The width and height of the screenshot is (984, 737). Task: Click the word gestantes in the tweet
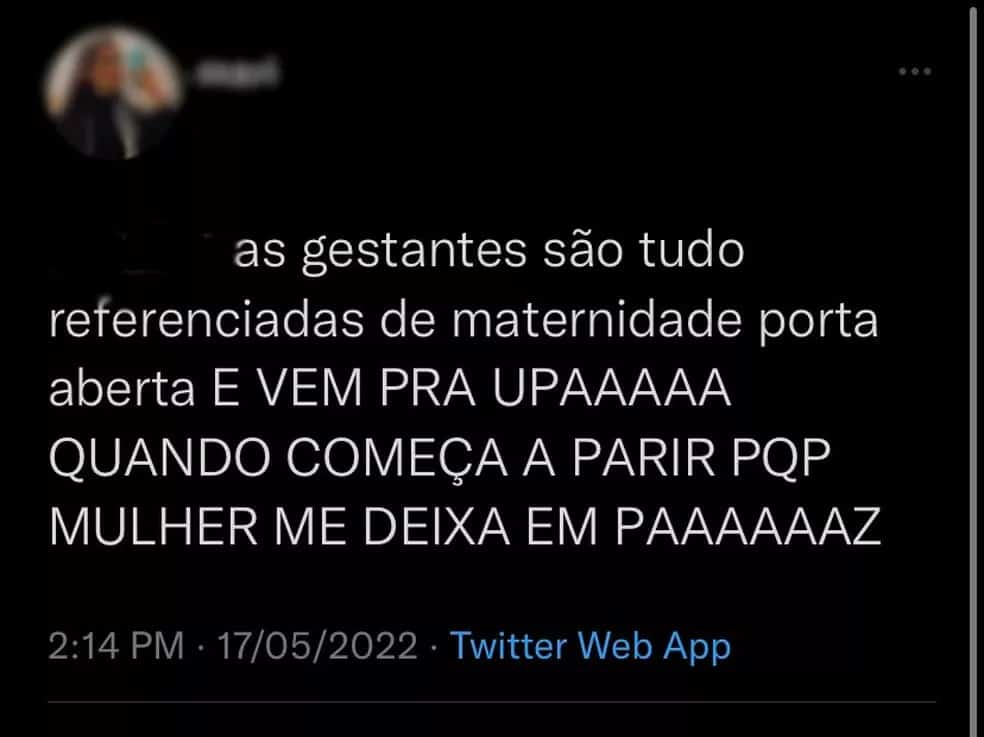point(414,252)
